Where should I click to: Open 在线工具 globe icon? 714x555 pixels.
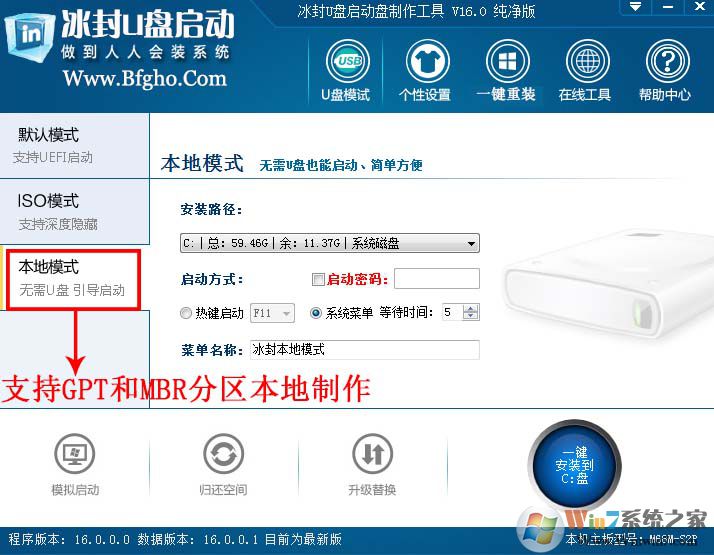pos(587,61)
